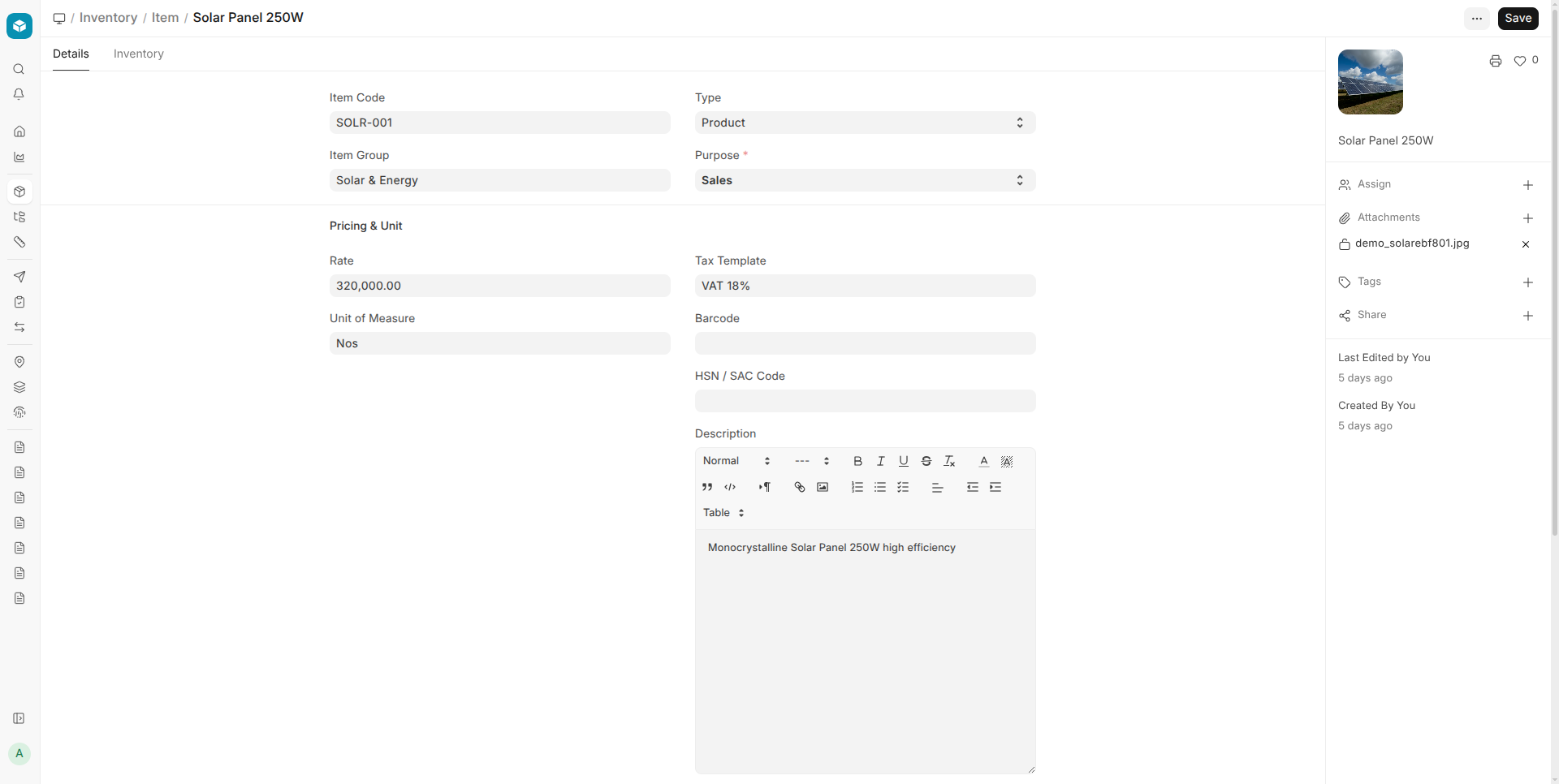
Task: Add a tag with Tags plus
Action: [1528, 282]
